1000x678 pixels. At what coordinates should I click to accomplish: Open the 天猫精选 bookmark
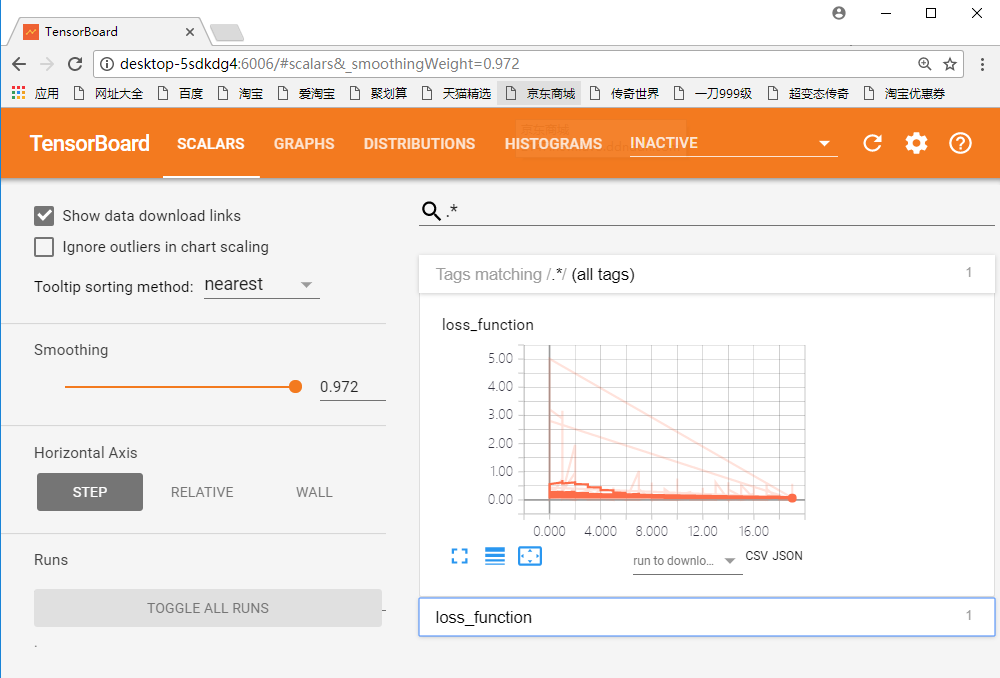[x=457, y=94]
